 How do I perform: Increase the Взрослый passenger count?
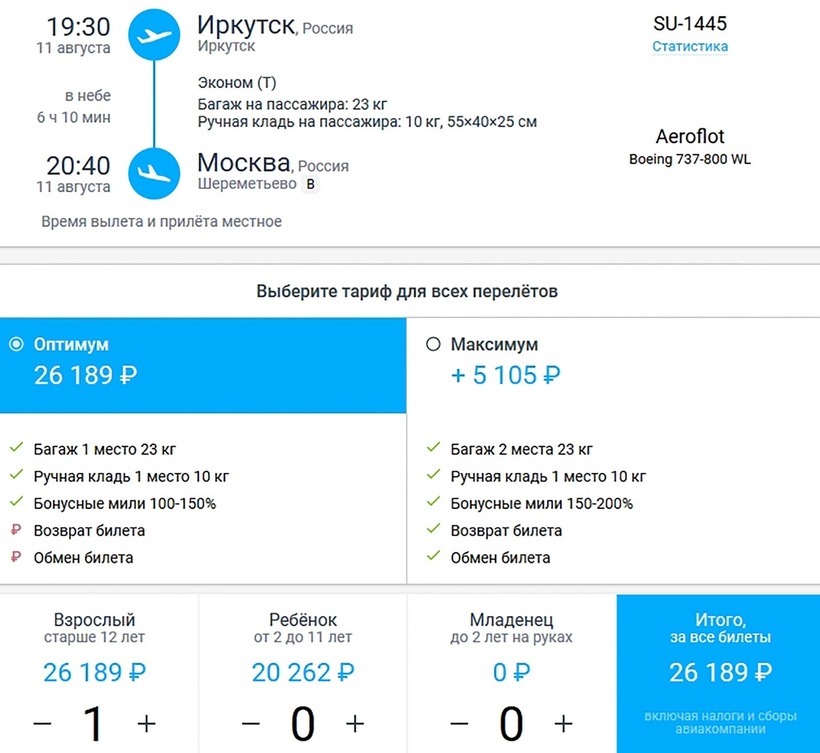[x=147, y=723]
